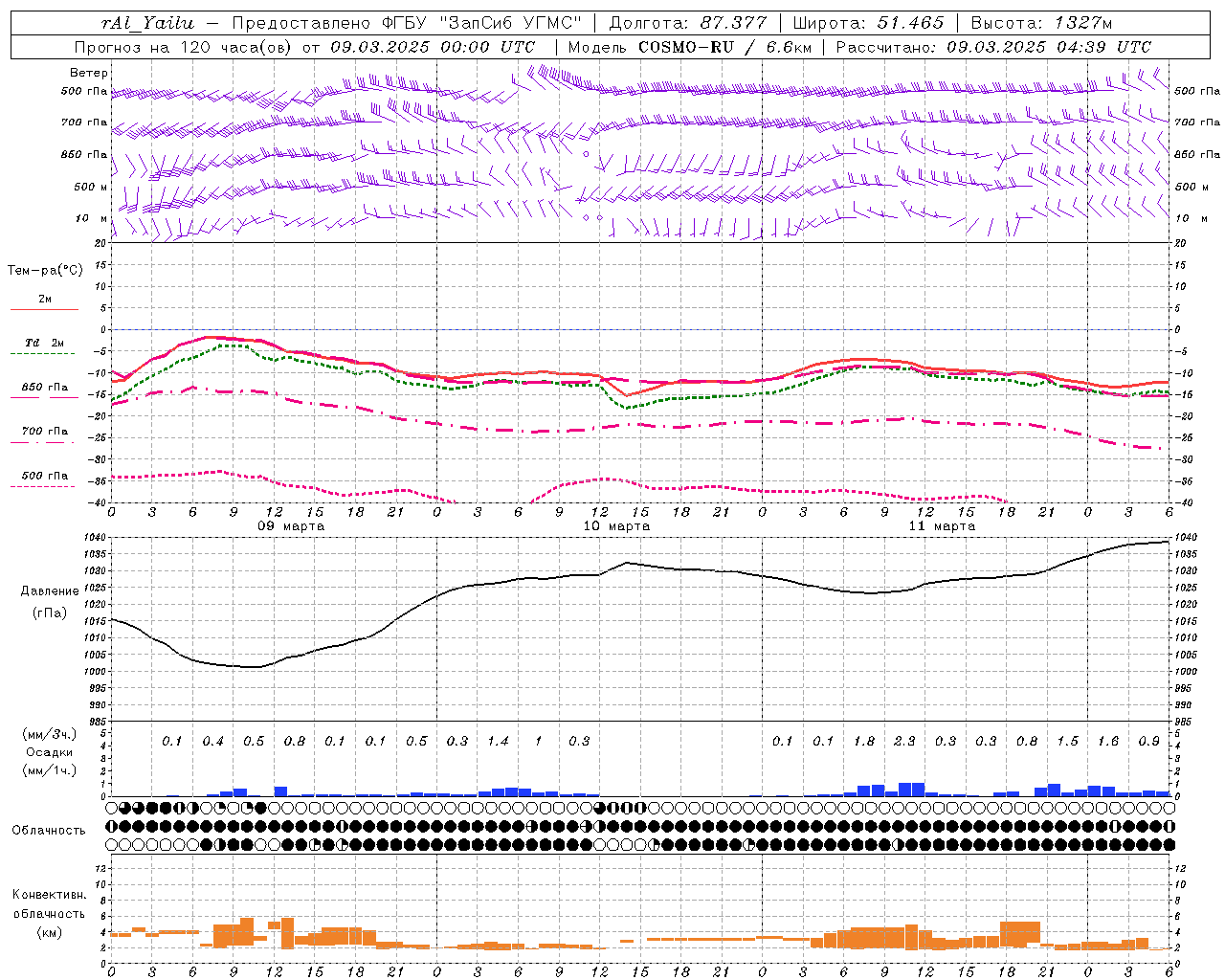Select the 700 гПа temperature legend entry

click(x=45, y=432)
